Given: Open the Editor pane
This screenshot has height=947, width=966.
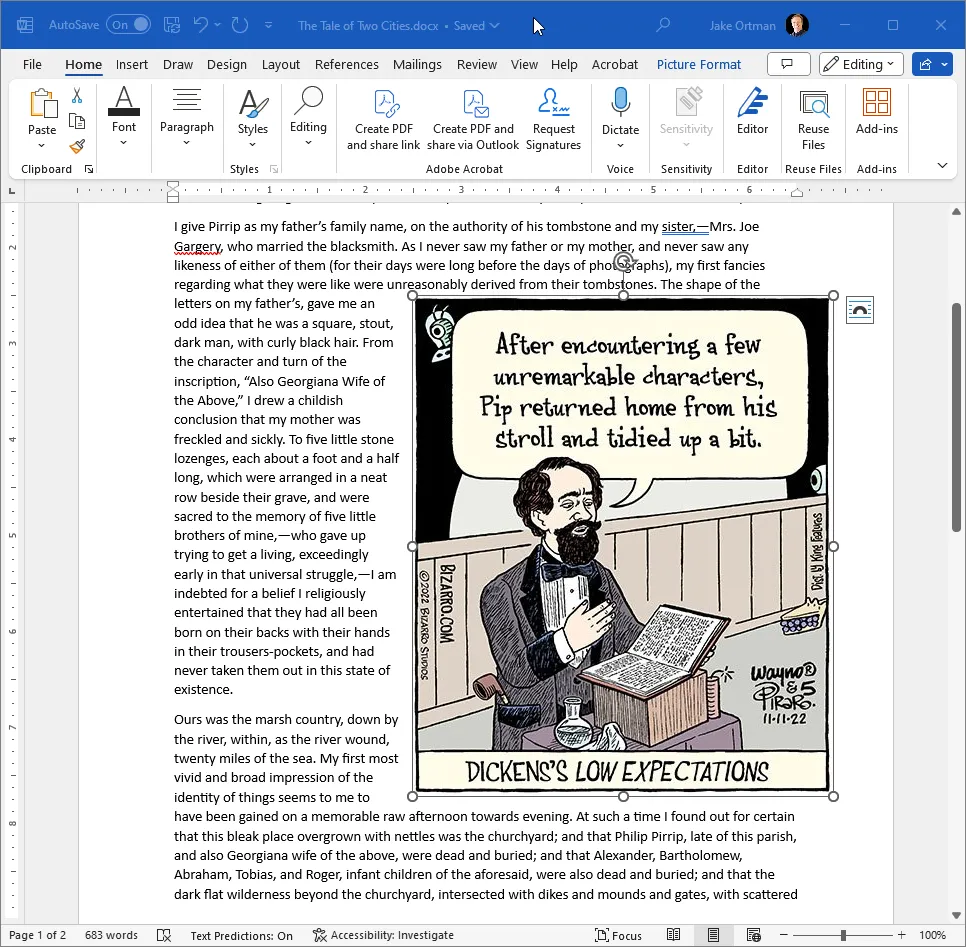Looking at the screenshot, I should (x=752, y=111).
